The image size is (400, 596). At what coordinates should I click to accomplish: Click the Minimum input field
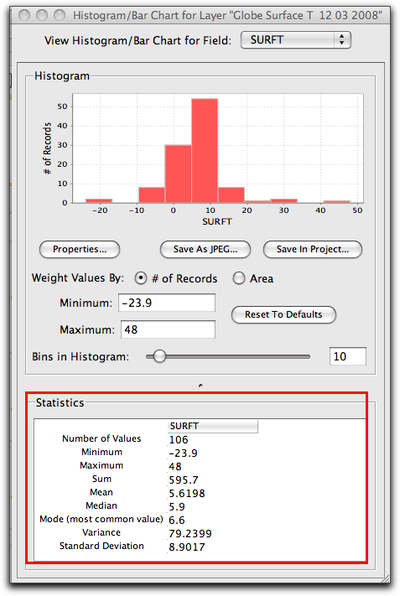167,303
